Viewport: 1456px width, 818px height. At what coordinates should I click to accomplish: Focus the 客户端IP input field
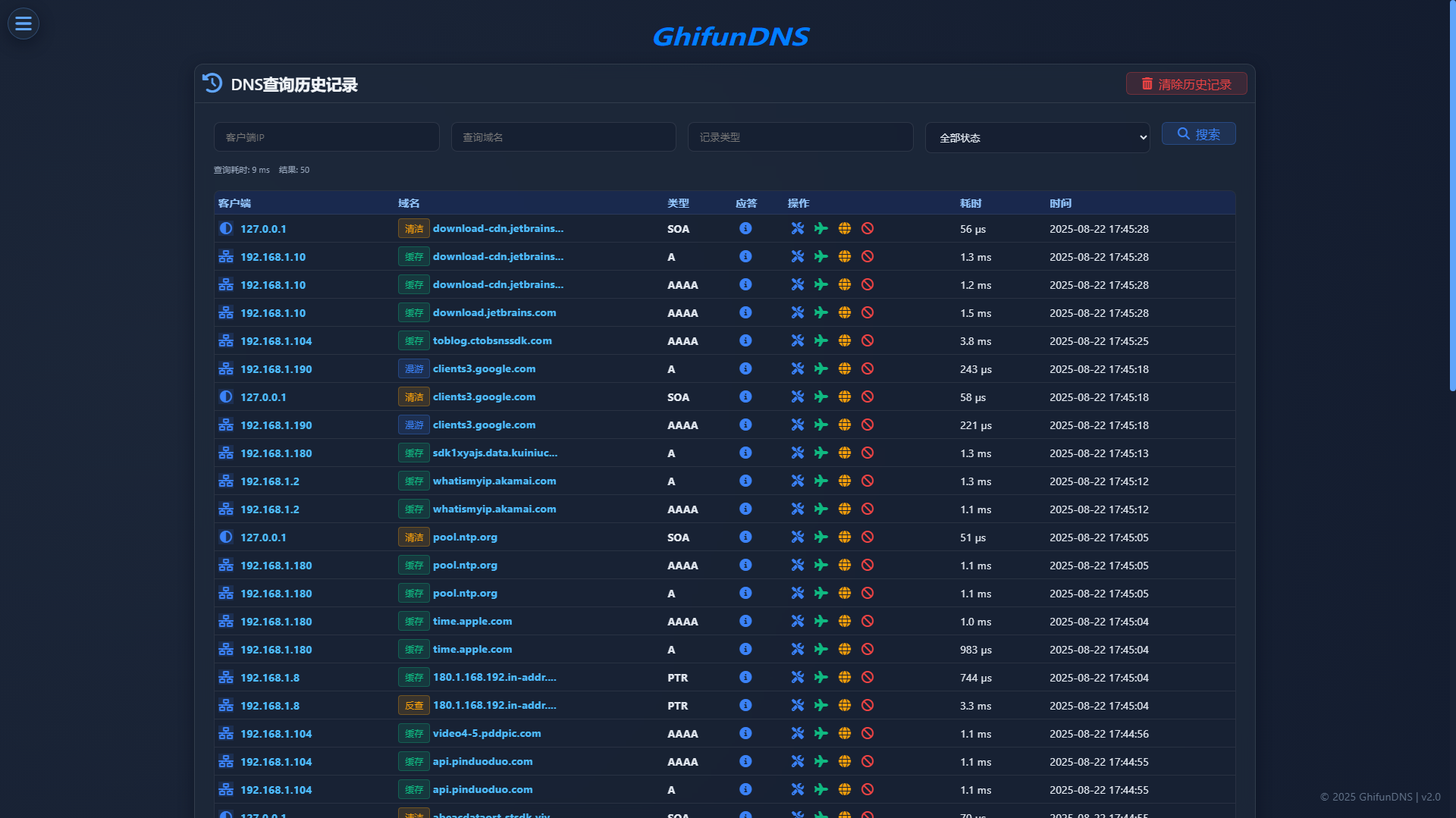(x=326, y=137)
